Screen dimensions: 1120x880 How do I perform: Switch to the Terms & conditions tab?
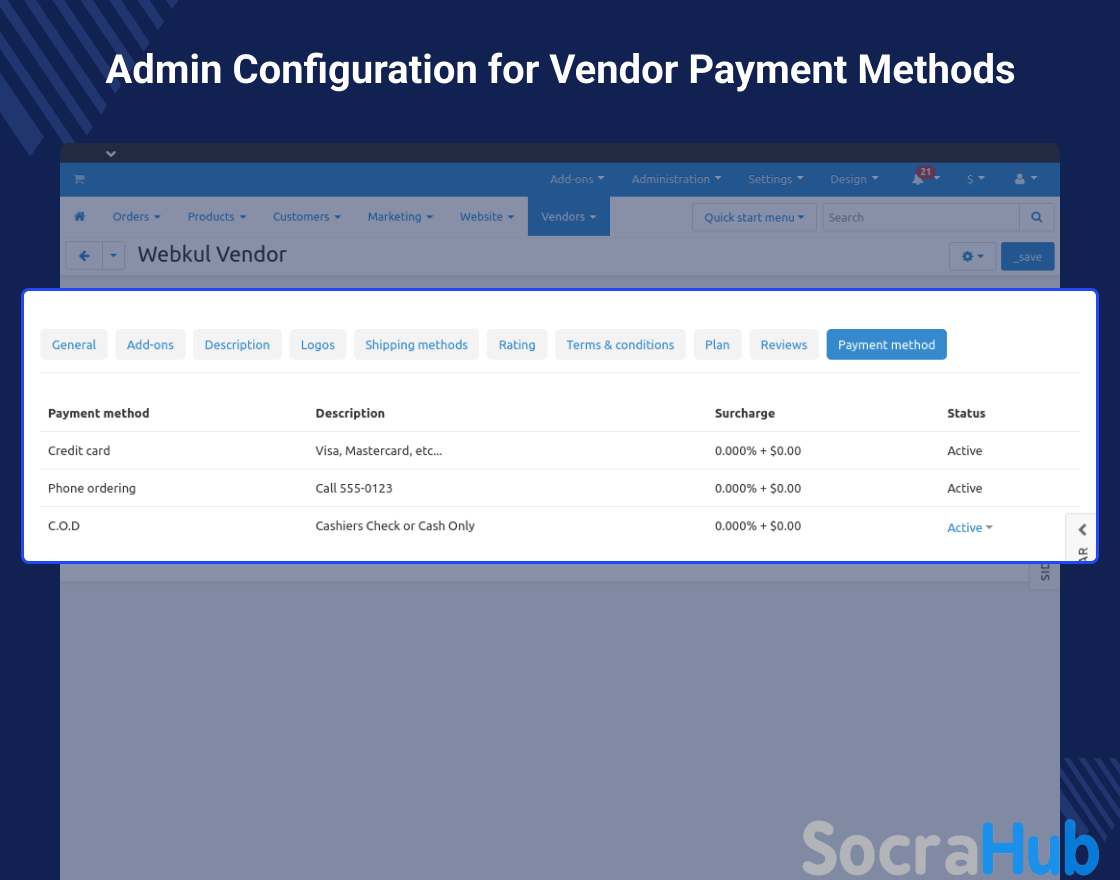coord(620,345)
